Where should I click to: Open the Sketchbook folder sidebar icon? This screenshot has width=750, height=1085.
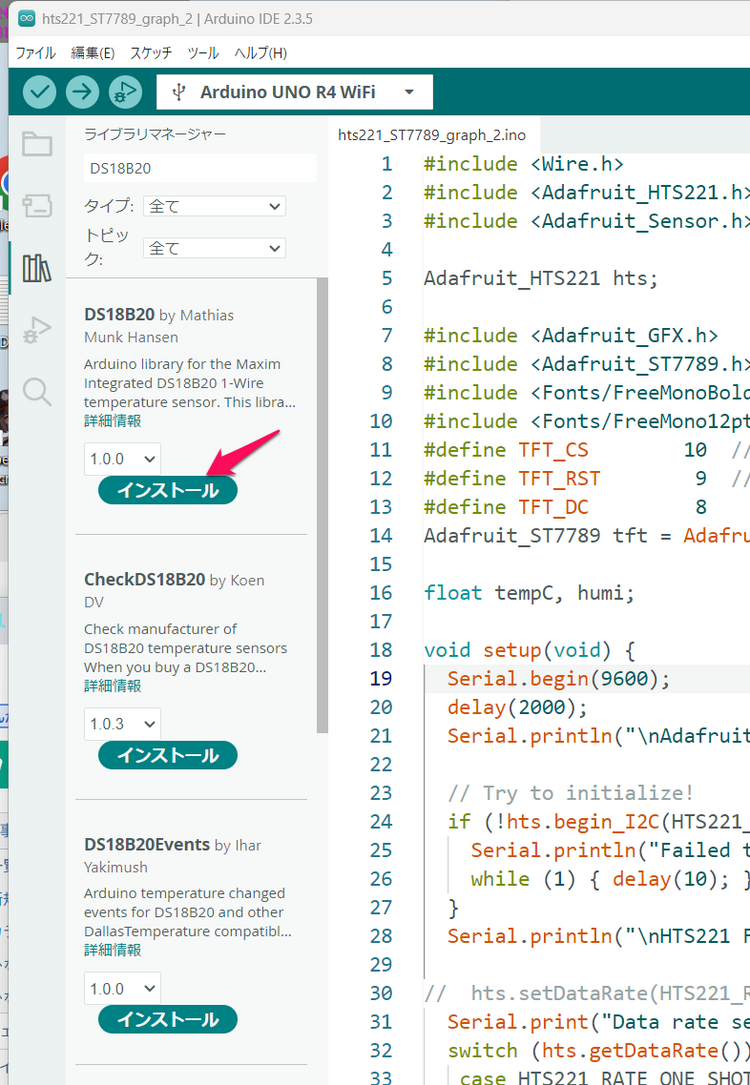tap(37, 144)
